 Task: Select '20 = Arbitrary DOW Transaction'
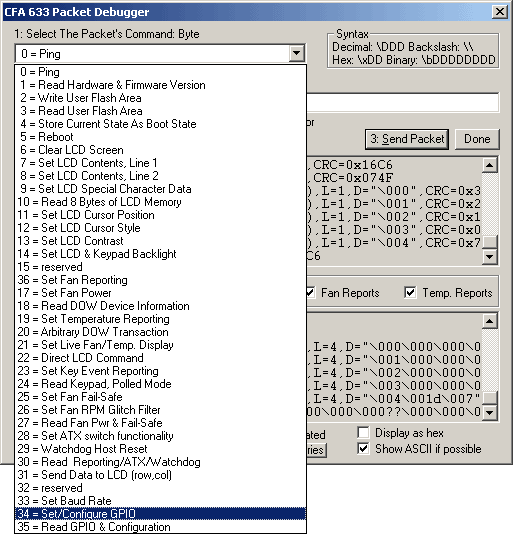pyautogui.click(x=160, y=332)
